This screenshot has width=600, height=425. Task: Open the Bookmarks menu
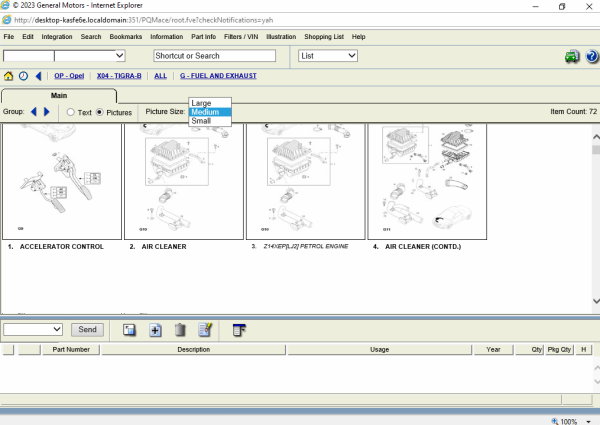click(125, 37)
